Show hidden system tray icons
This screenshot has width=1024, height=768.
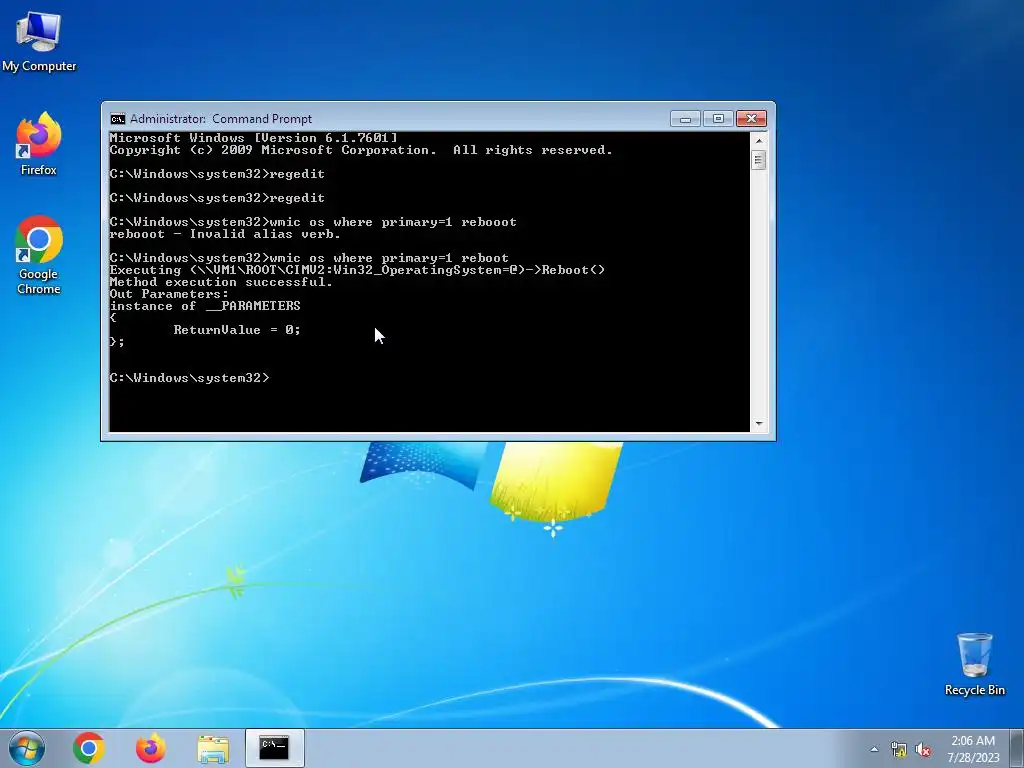pyautogui.click(x=874, y=749)
